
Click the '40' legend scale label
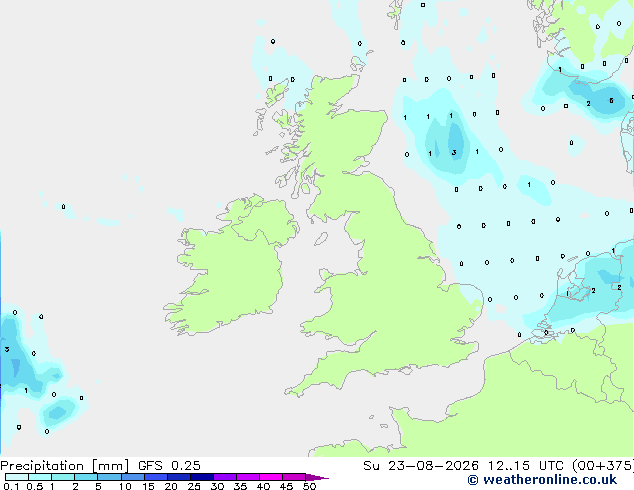pos(263,486)
